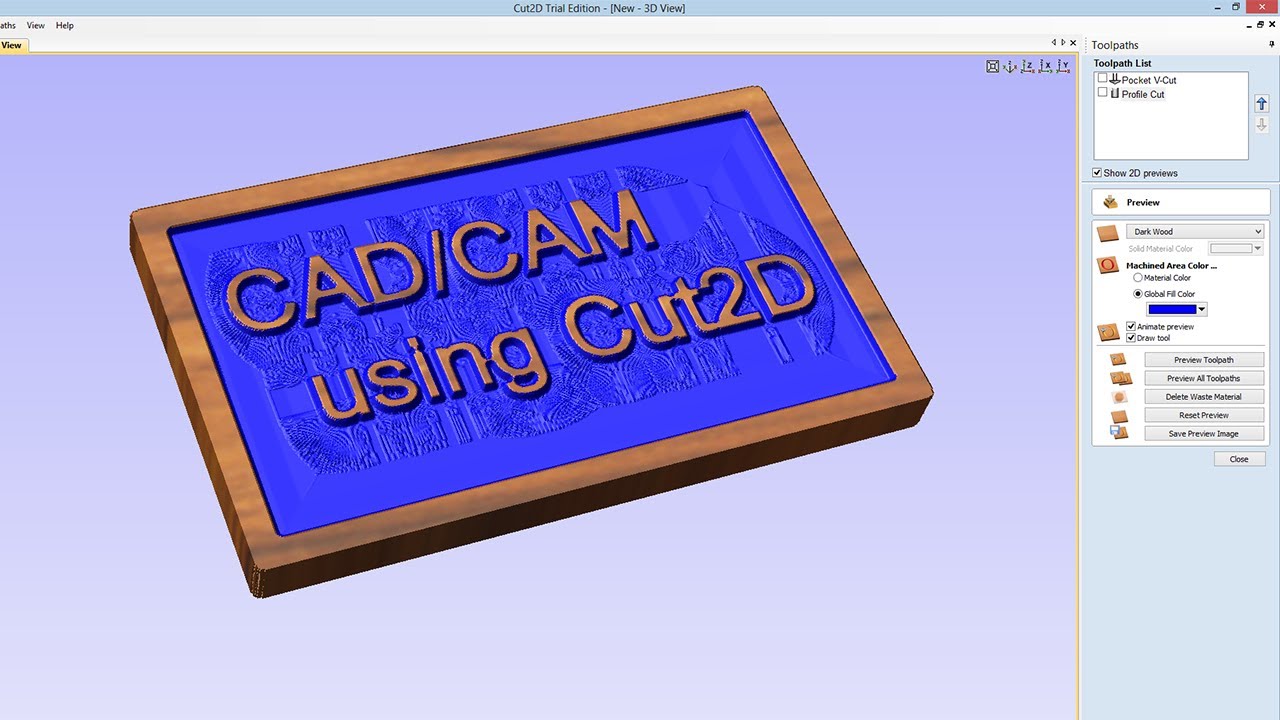Move toolpath down with grey arrow
The height and width of the screenshot is (720, 1280).
(1261, 125)
